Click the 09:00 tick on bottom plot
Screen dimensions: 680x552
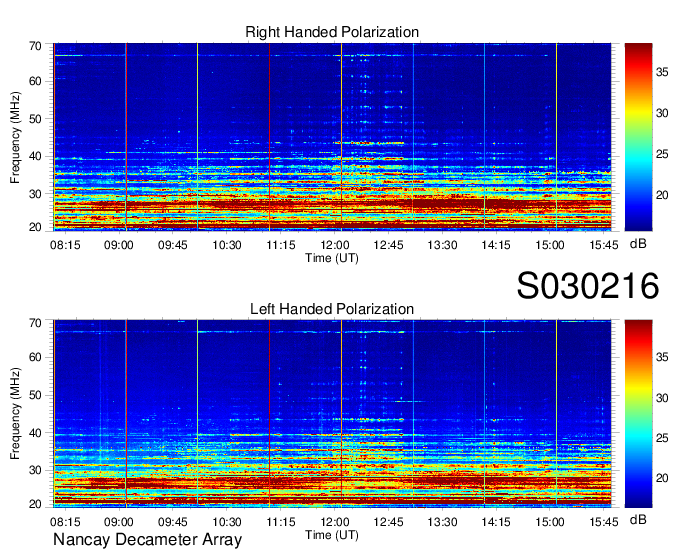pos(119,522)
